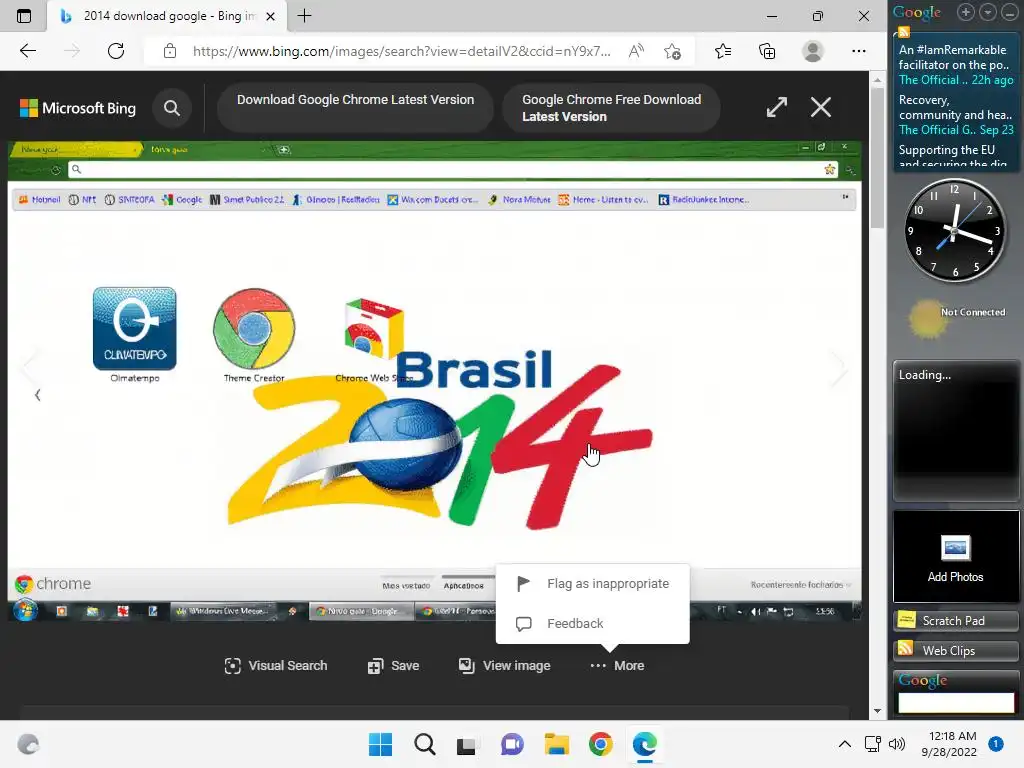Image resolution: width=1024 pixels, height=768 pixels.
Task: Open the Collections panel
Action: click(767, 51)
